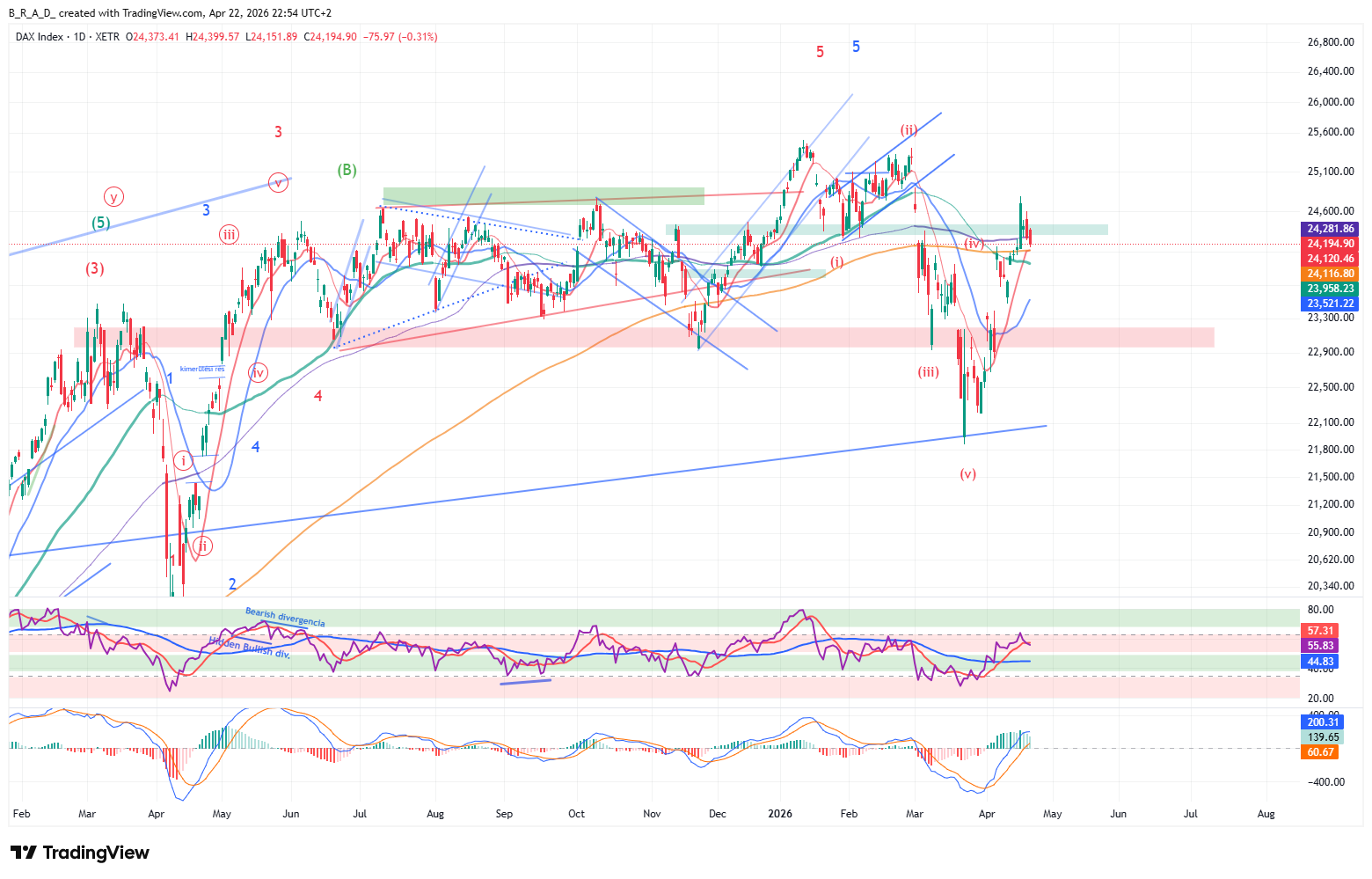Click the 'Bearish divergencia' annotation text
1372x879 pixels.
[285, 617]
